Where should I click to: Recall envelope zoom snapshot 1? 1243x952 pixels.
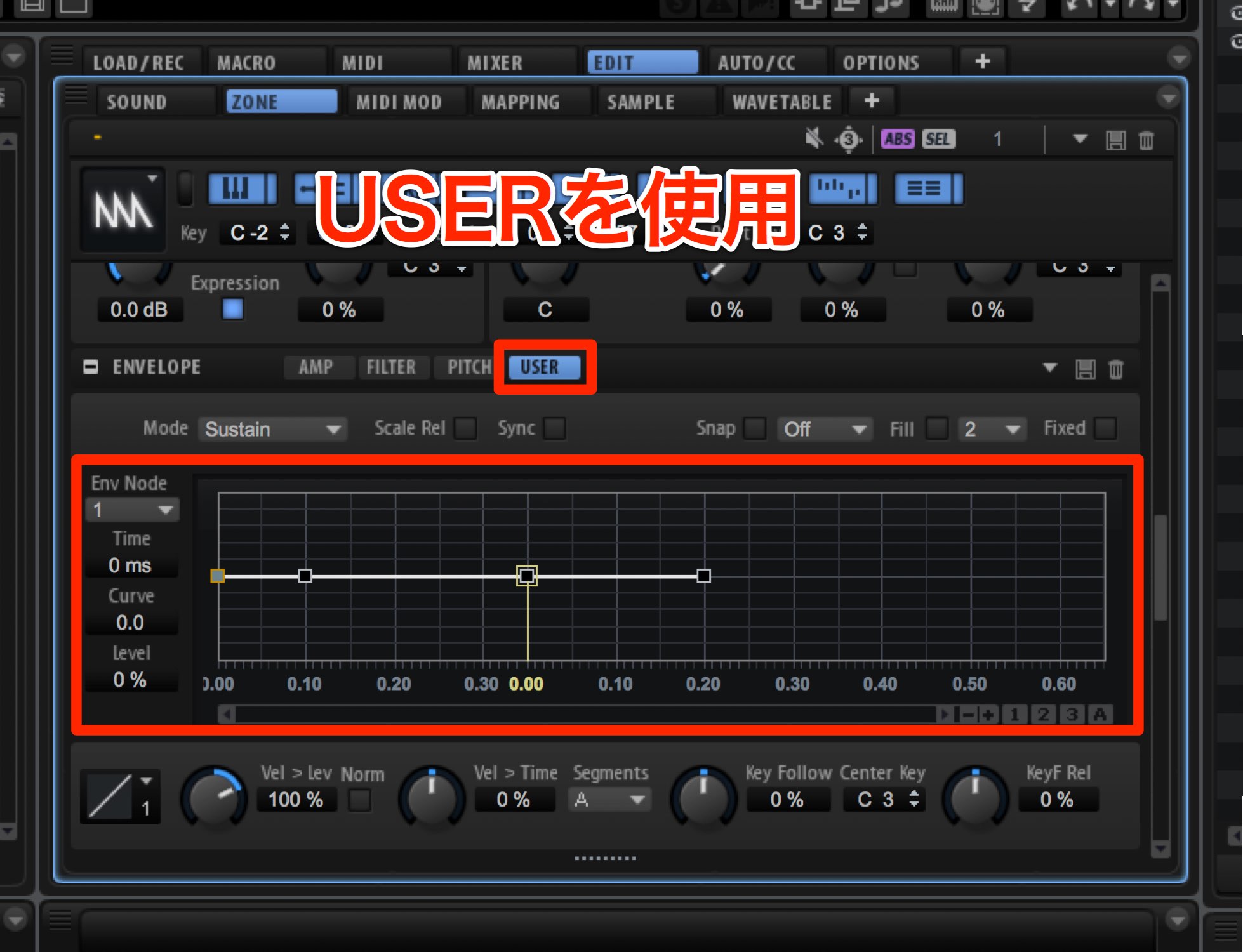1015,715
